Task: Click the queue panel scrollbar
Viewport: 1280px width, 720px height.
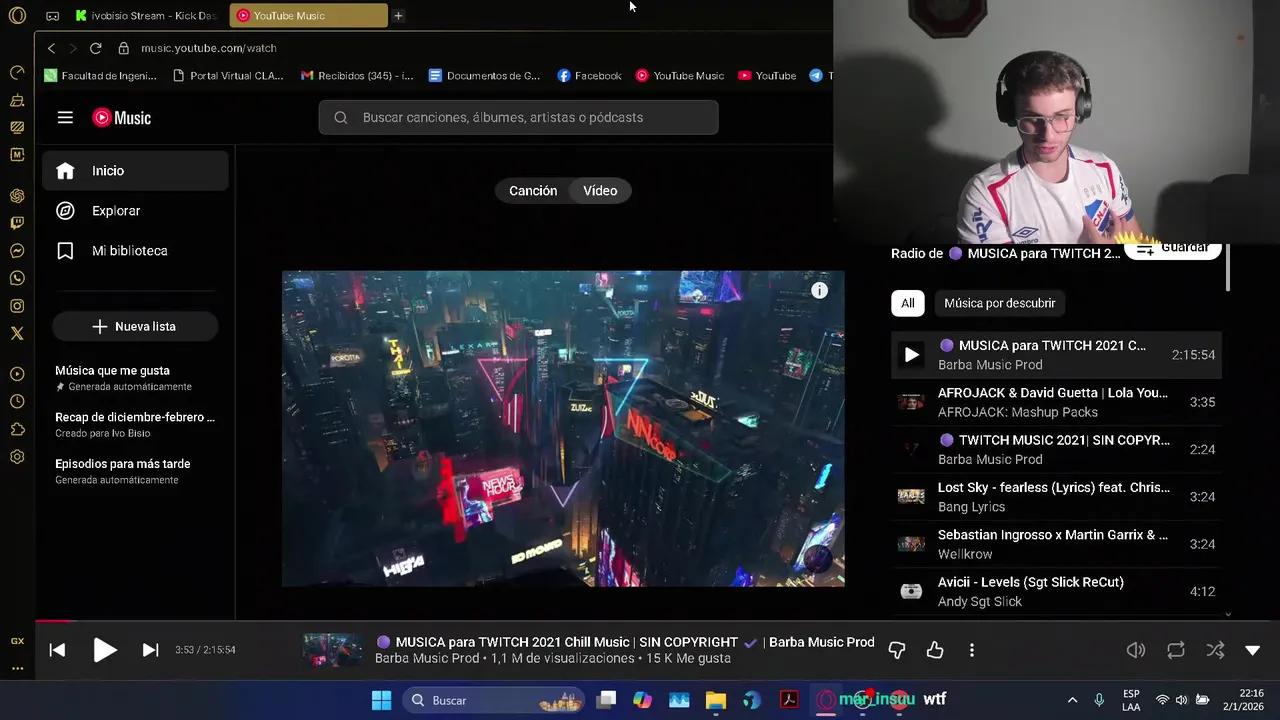Action: point(1228,268)
